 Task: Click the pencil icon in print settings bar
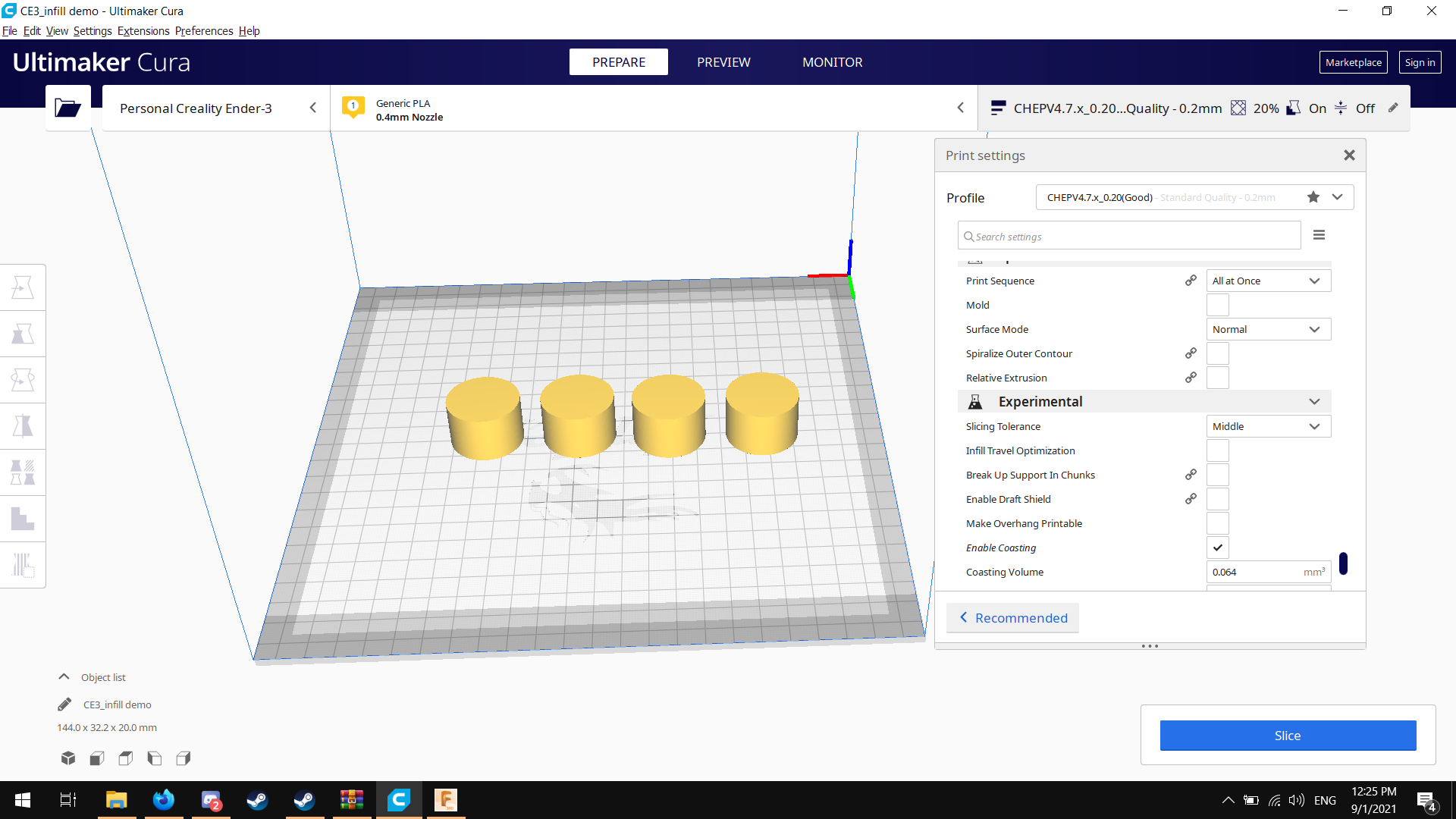pos(1393,108)
